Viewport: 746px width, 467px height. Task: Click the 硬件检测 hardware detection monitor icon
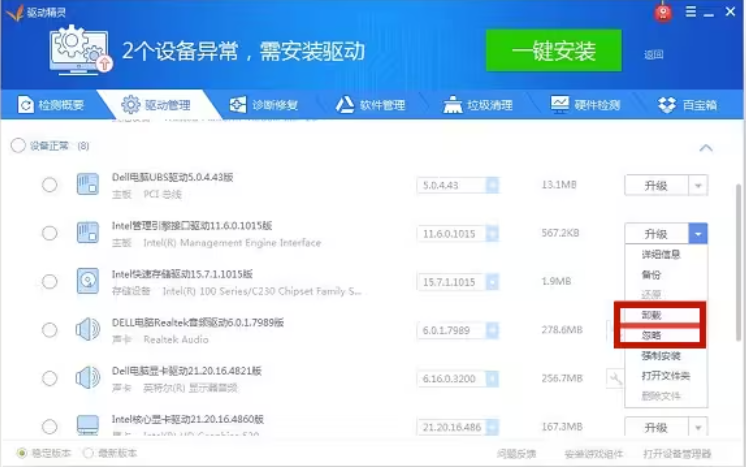[x=558, y=105]
